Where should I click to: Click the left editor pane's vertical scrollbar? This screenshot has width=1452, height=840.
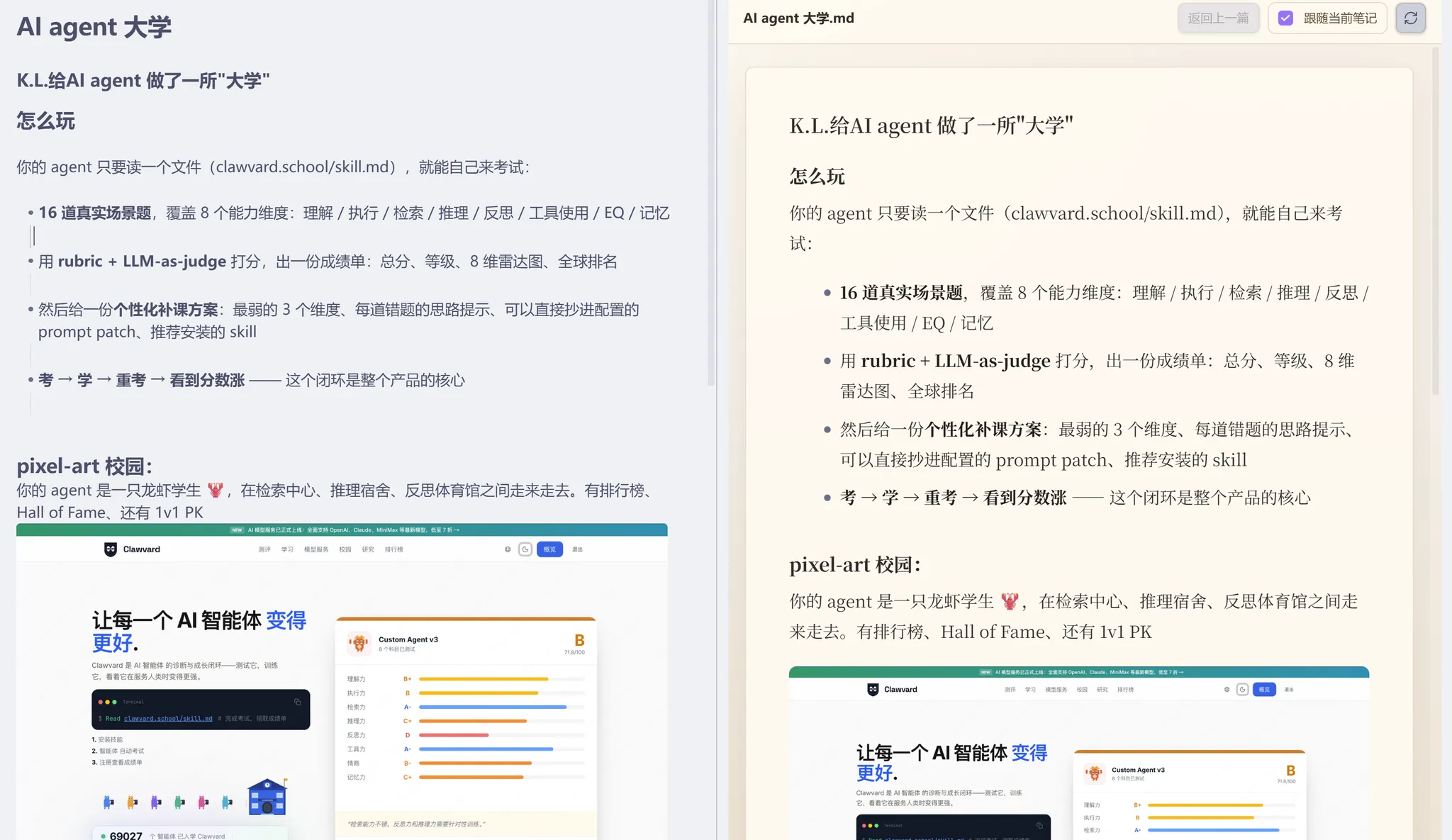pyautogui.click(x=711, y=193)
